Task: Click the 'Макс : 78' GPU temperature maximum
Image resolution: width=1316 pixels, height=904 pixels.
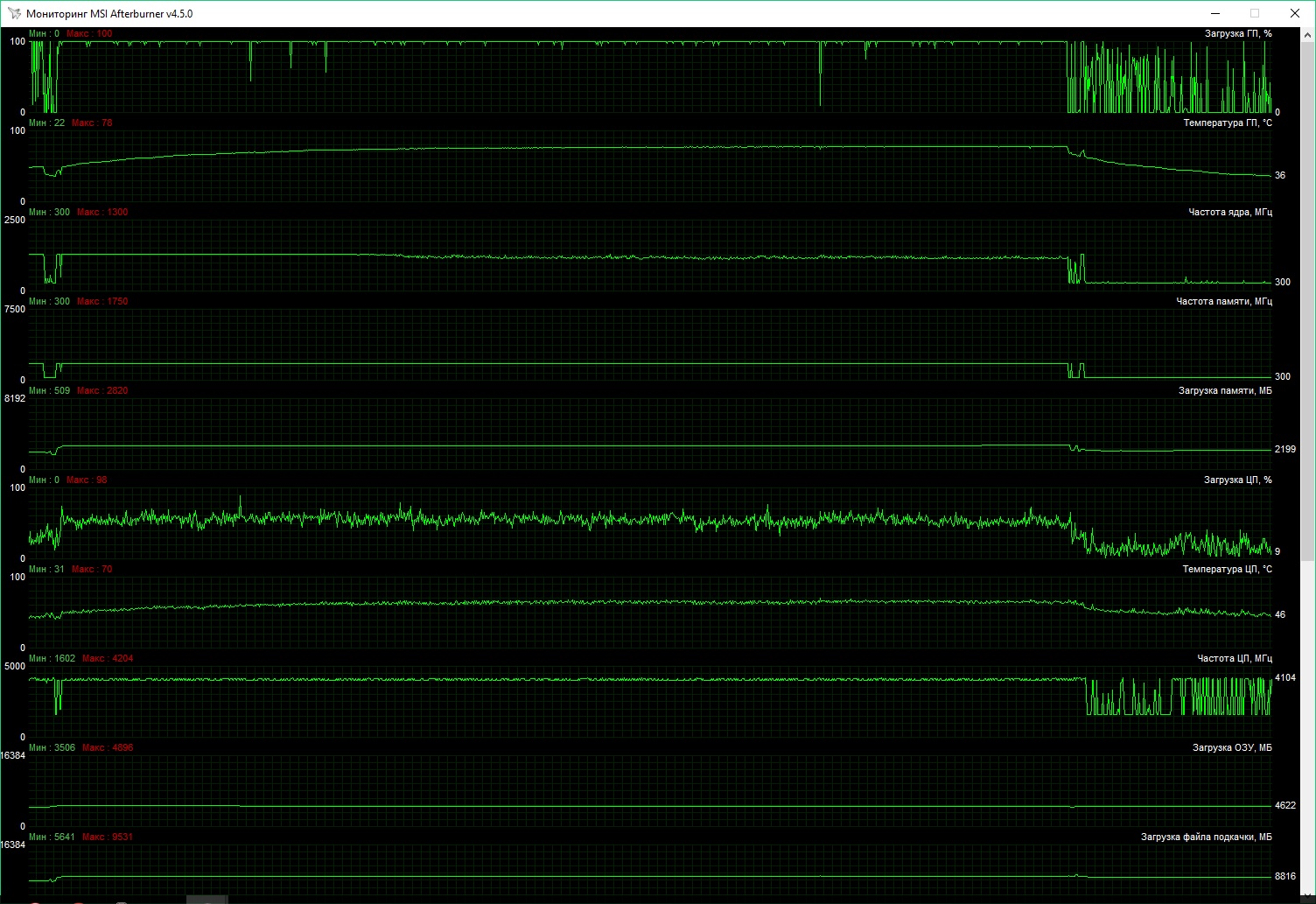Action: pos(92,123)
